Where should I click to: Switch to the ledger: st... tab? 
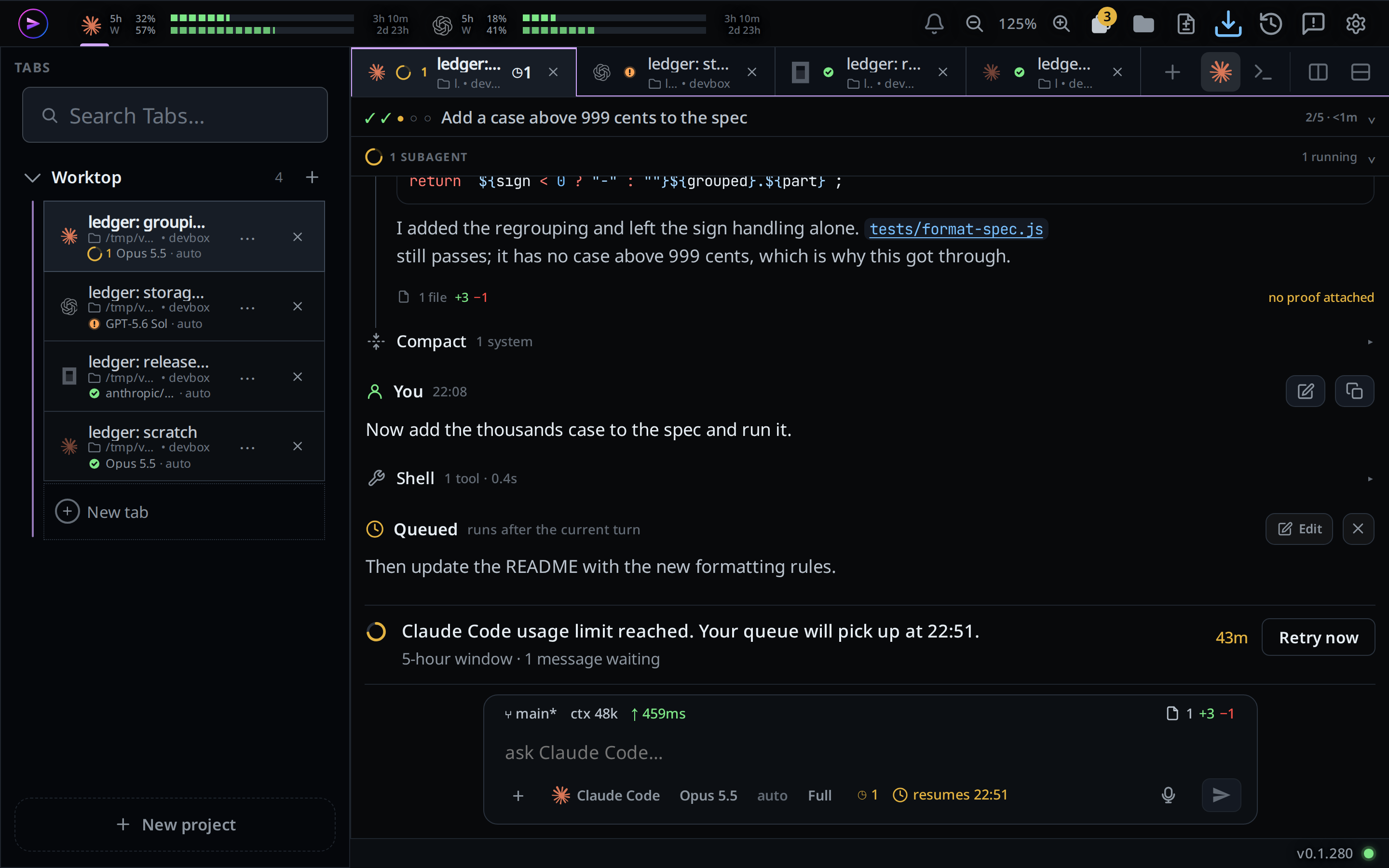[676, 72]
